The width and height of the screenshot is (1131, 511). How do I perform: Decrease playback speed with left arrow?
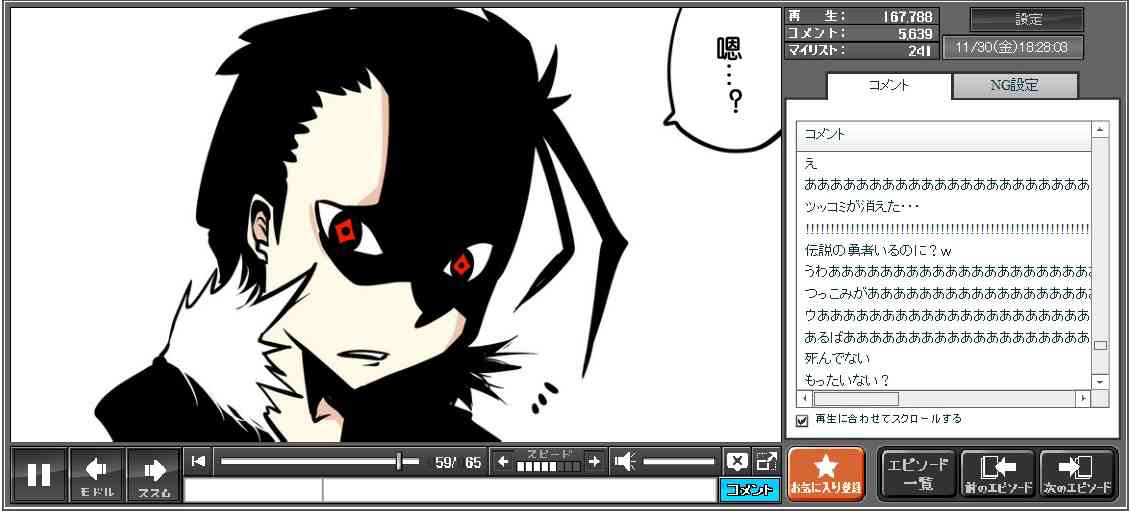(x=504, y=461)
